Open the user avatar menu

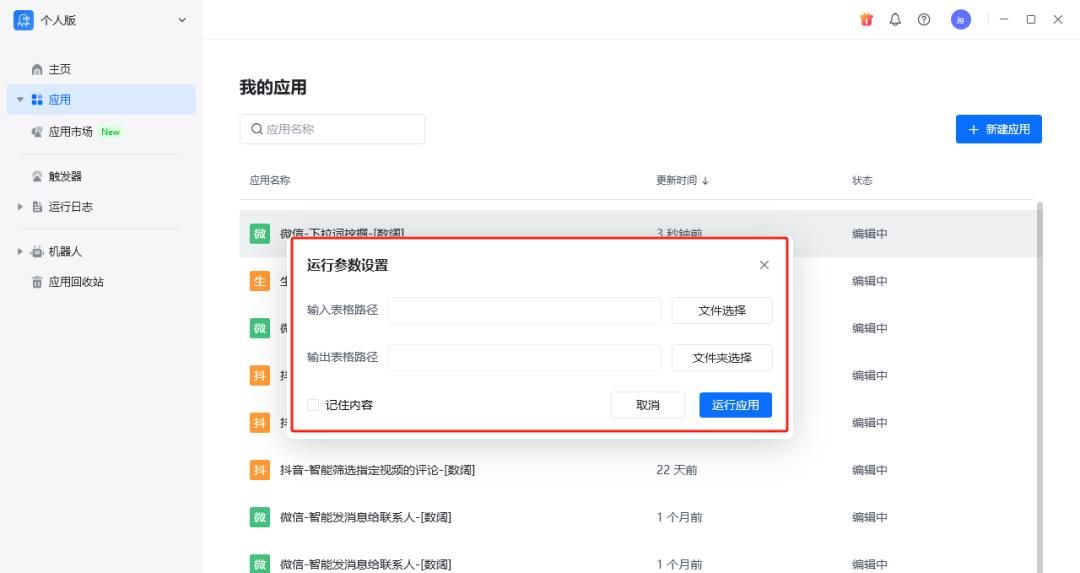961,20
